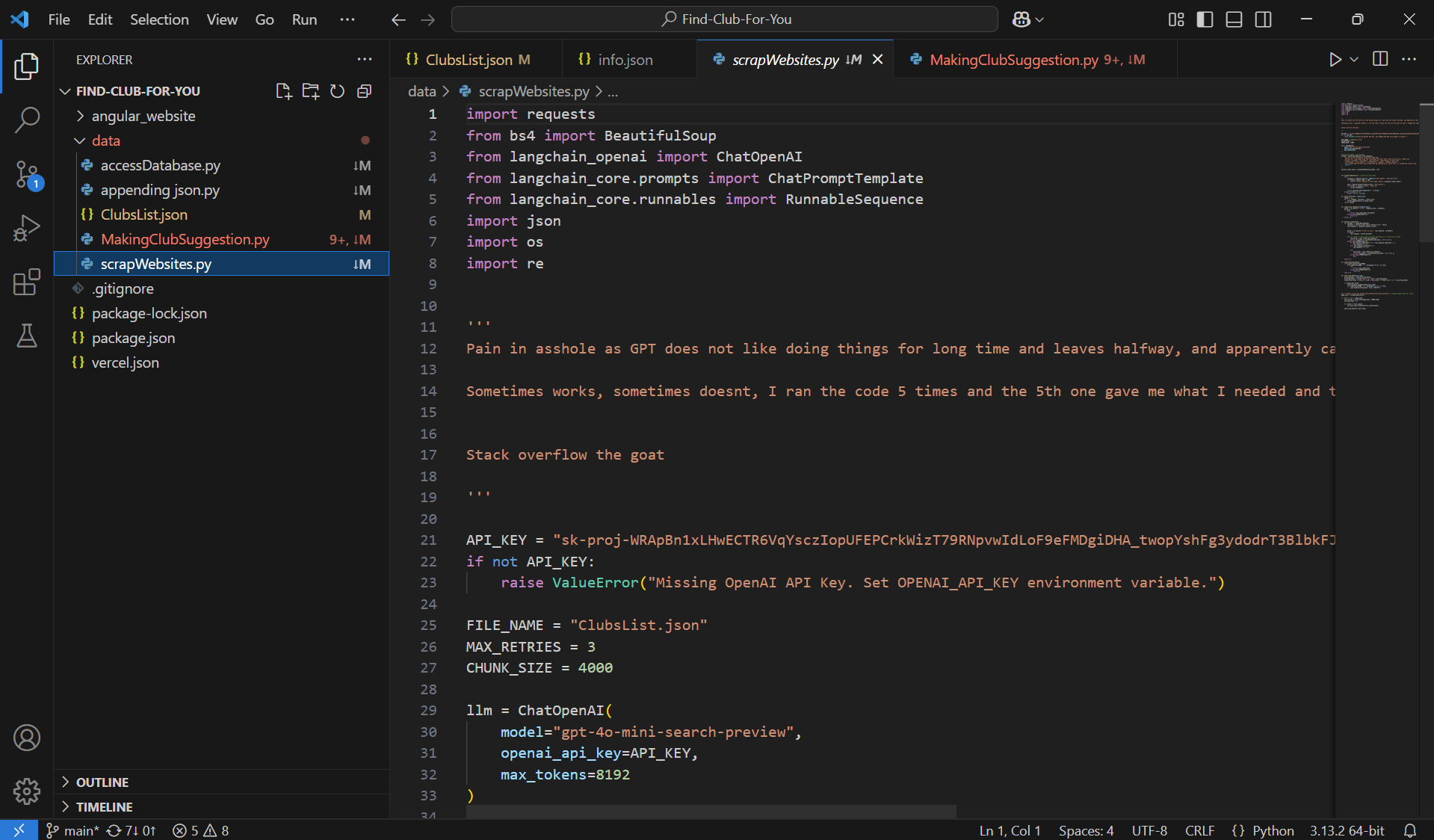1434x840 pixels.
Task: Toggle the primary side bar visibility
Action: point(1205,19)
